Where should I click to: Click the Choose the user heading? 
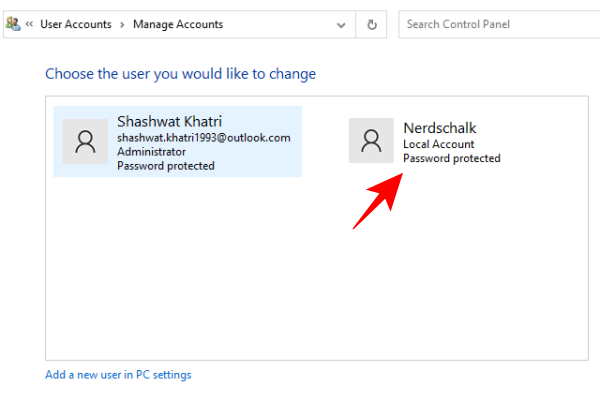(180, 74)
